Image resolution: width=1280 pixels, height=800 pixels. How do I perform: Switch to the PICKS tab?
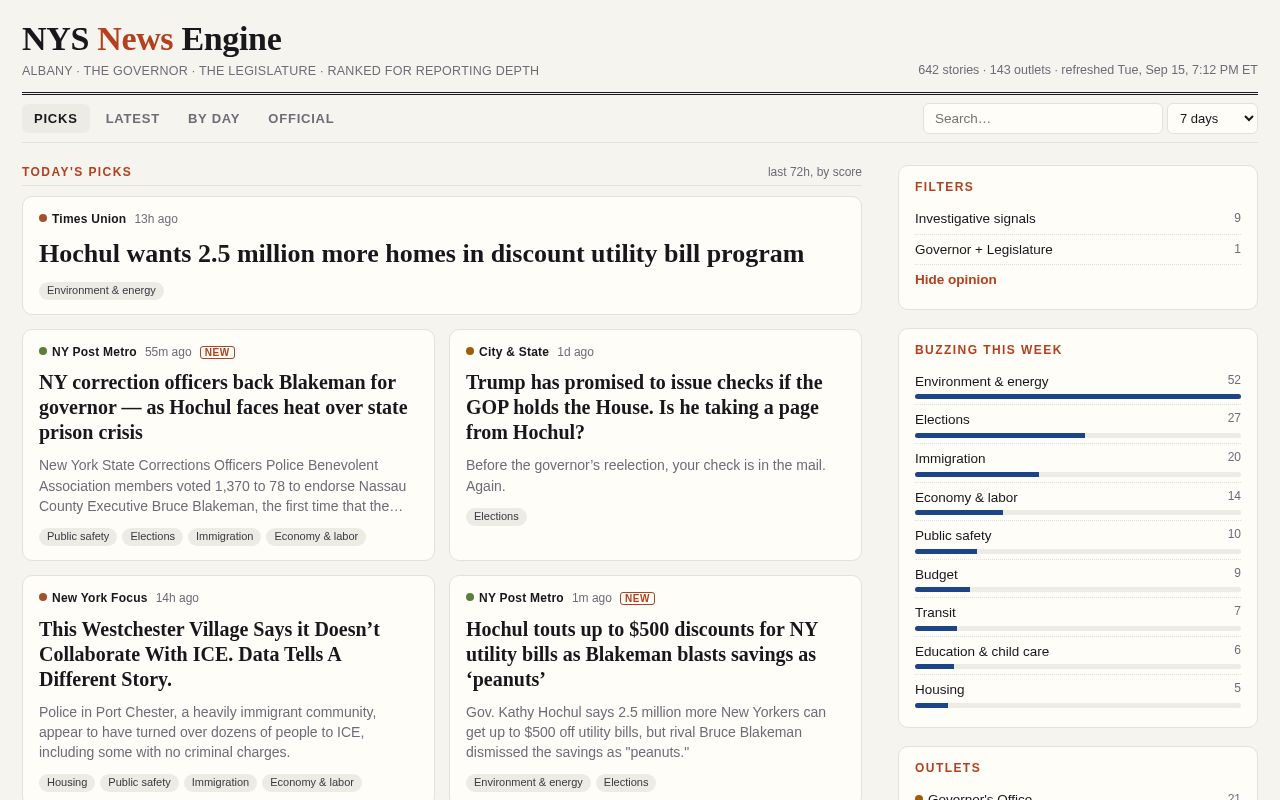click(x=56, y=118)
